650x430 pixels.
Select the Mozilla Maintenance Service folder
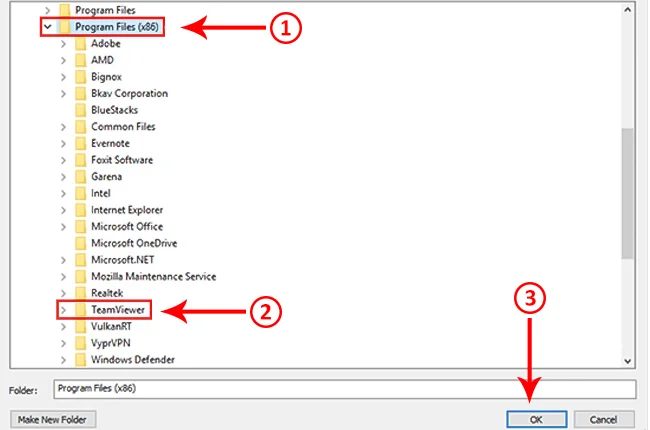click(153, 276)
